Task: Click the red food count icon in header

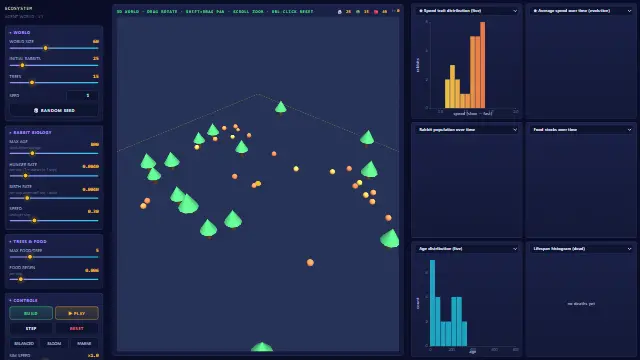Action: click(x=376, y=11)
